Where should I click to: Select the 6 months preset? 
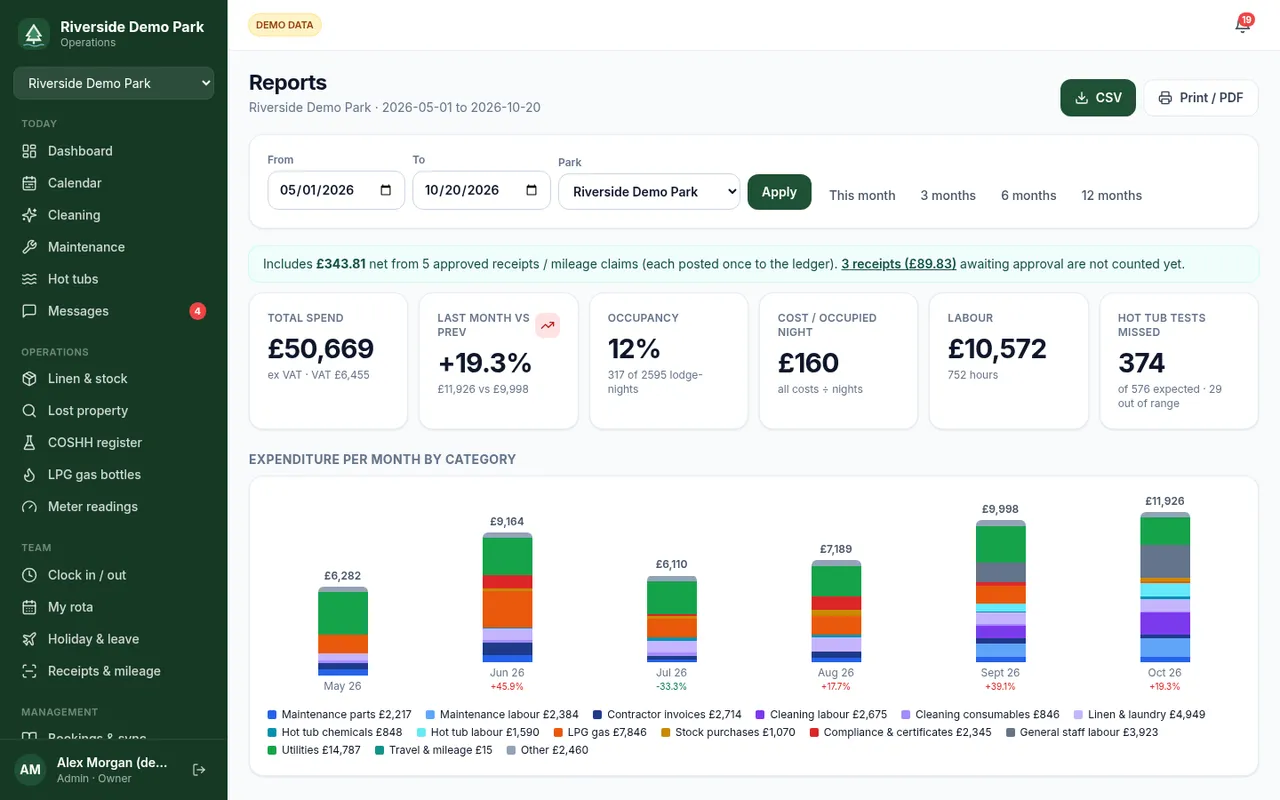(x=1028, y=195)
